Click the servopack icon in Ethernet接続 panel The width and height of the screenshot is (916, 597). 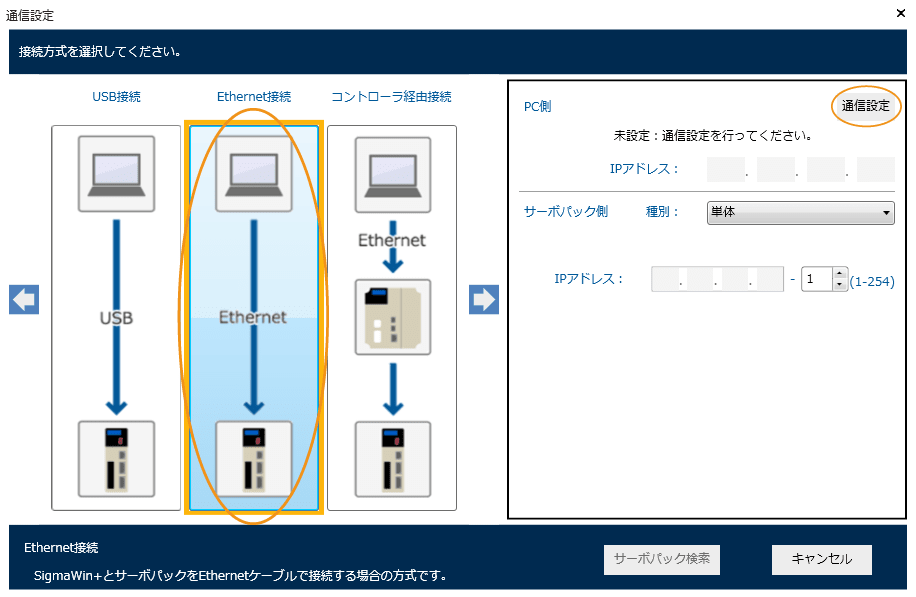[x=254, y=458]
